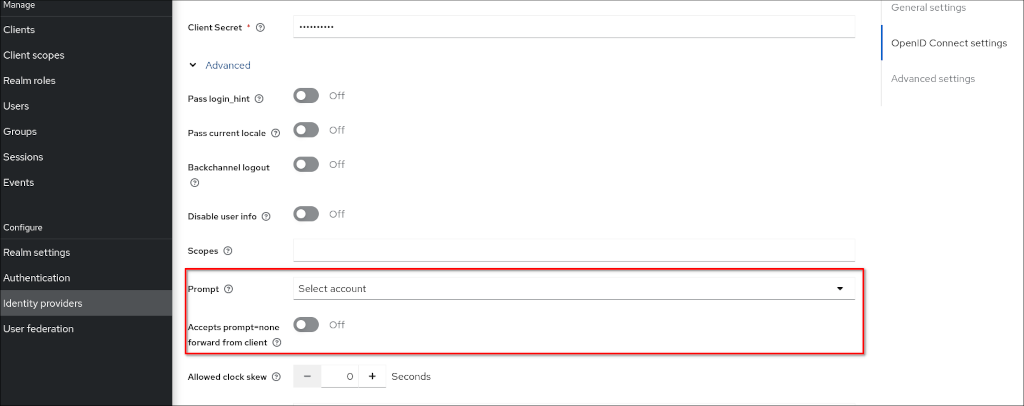Increase allowed clock skew with plus button
This screenshot has width=1024, height=406.
tap(372, 376)
